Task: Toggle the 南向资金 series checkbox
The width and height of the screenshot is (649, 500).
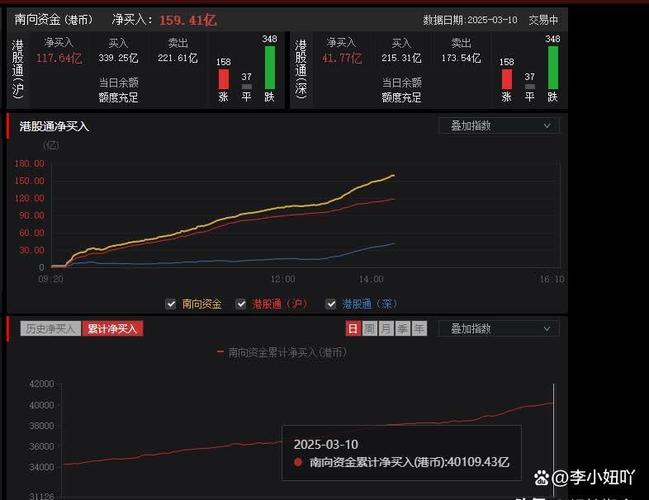Action: click(171, 304)
